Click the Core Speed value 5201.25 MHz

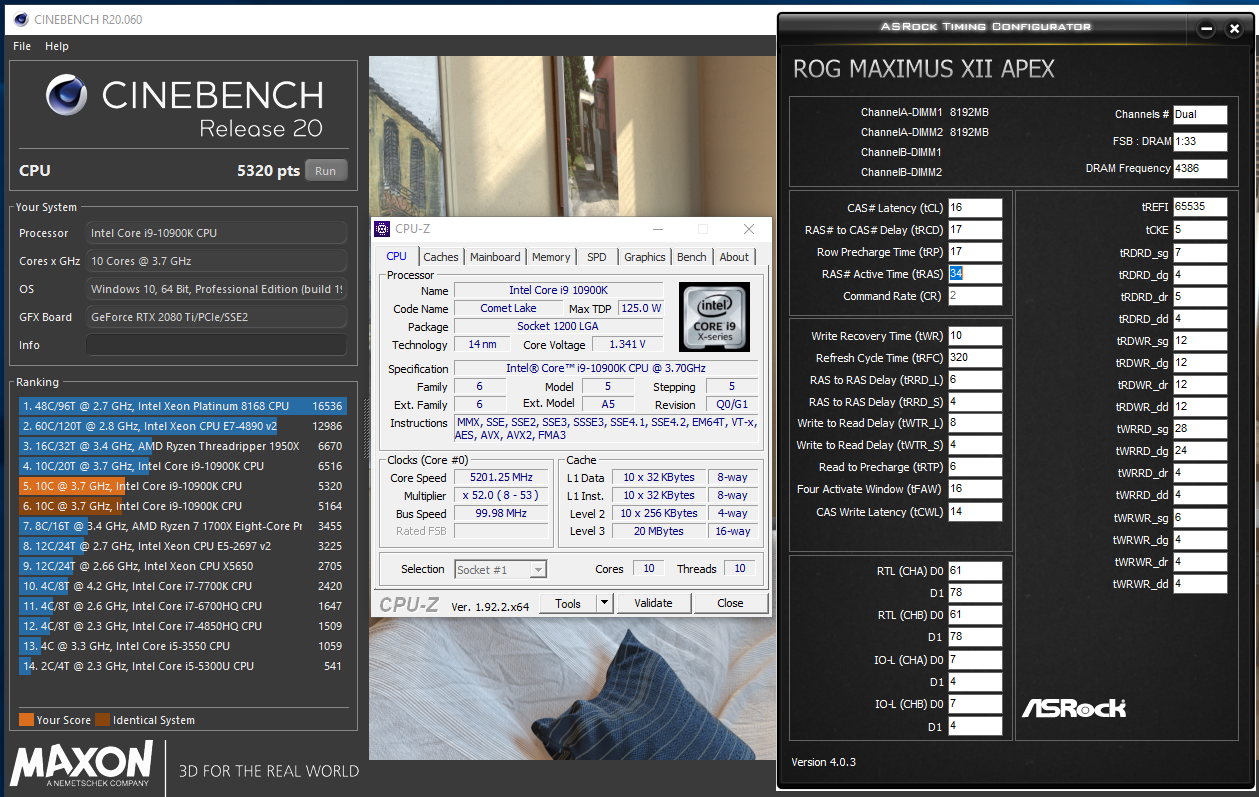[x=502, y=477]
